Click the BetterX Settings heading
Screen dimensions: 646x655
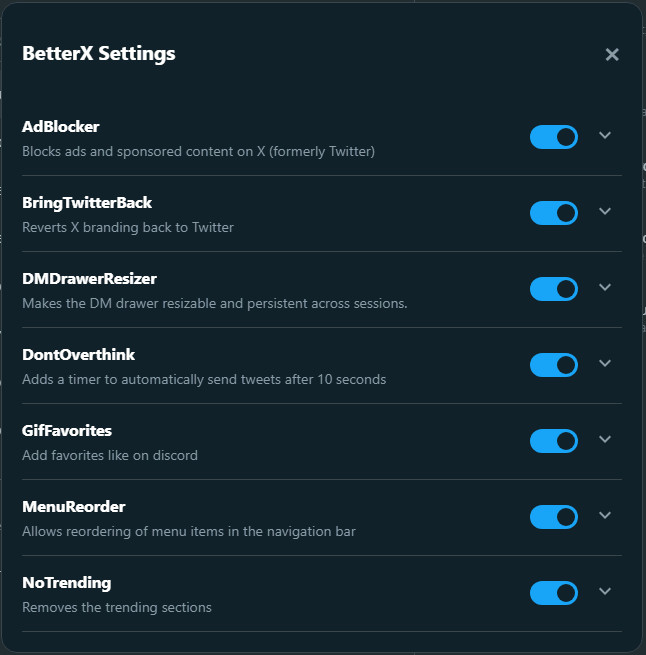(x=99, y=54)
